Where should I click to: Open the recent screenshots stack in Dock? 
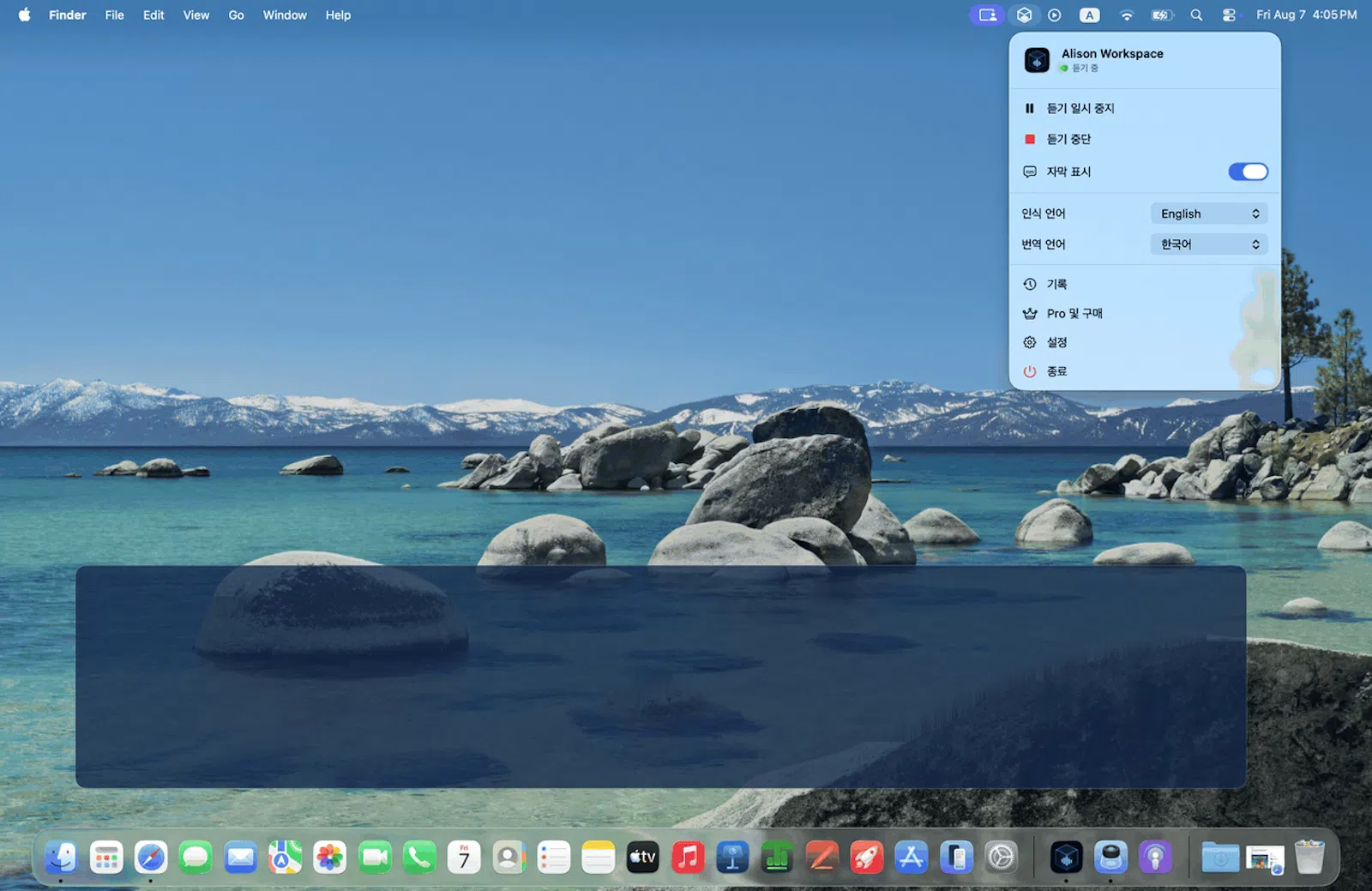[1265, 858]
